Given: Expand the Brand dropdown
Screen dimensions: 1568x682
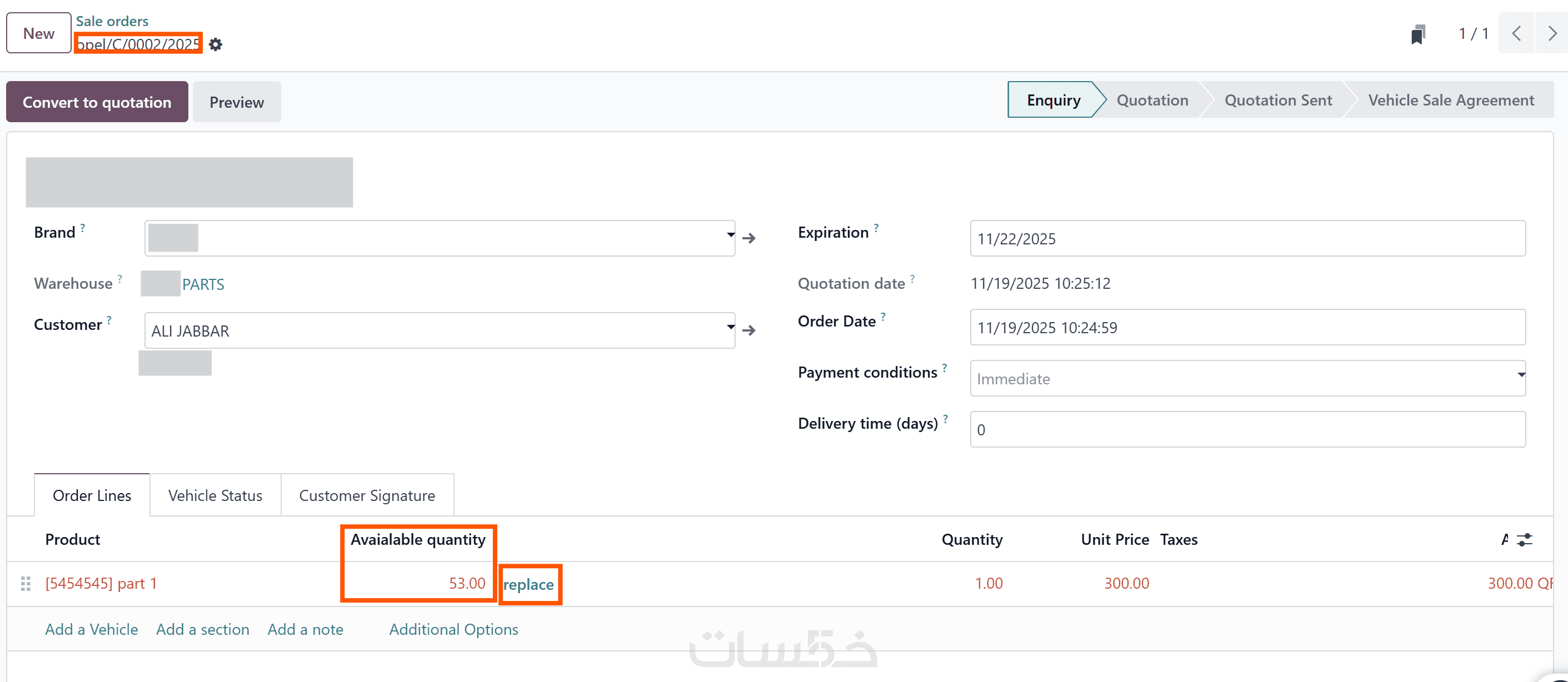Looking at the screenshot, I should [730, 235].
